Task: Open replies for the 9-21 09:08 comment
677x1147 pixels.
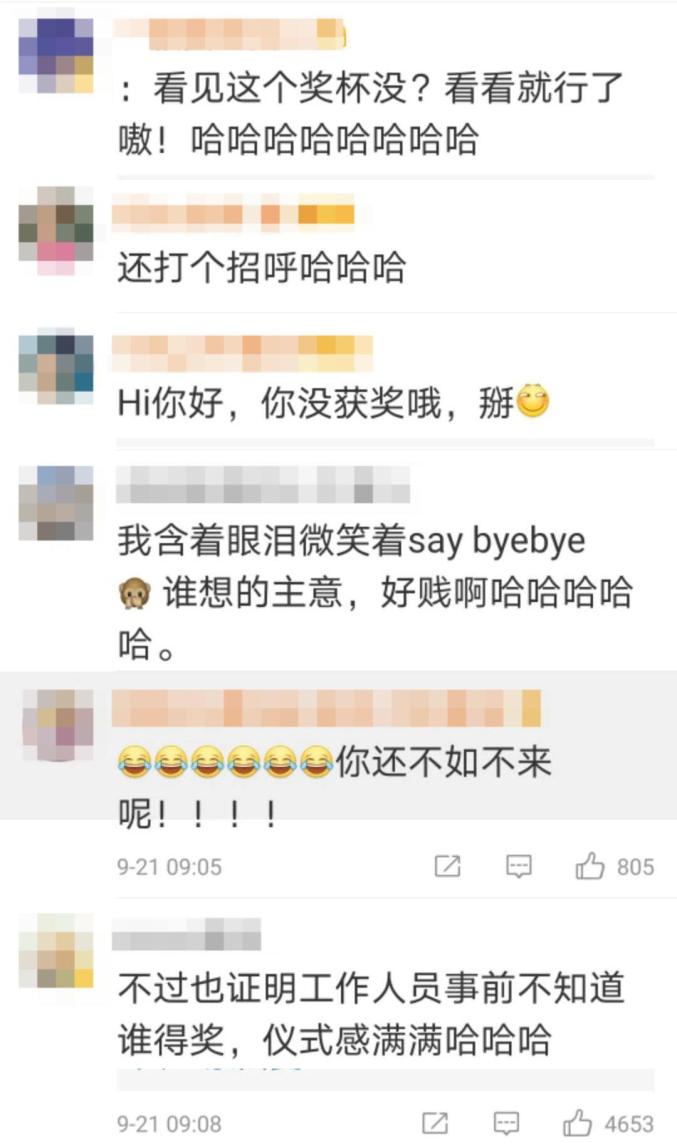Action: (x=506, y=1123)
